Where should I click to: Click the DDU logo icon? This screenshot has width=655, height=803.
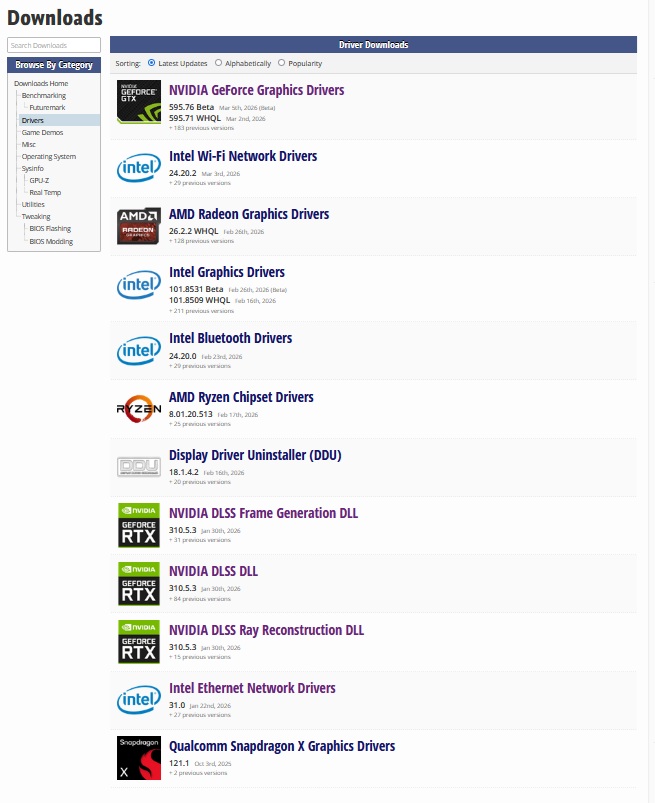coord(138,467)
